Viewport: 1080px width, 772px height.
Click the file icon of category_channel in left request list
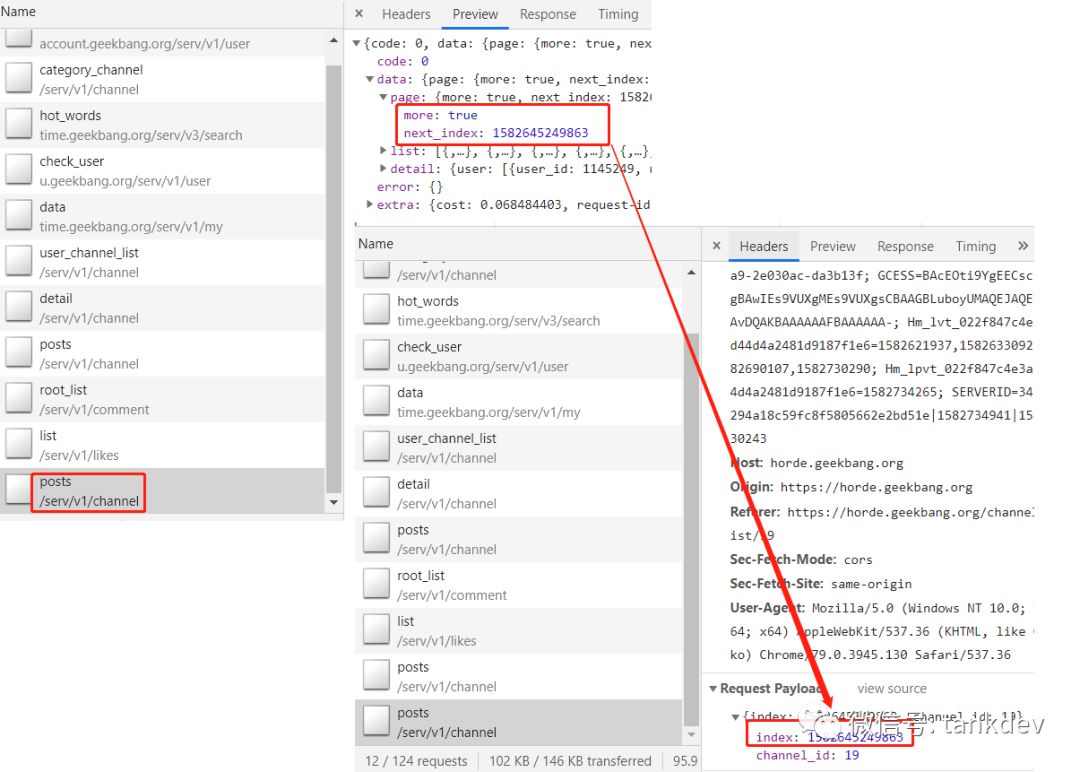pos(19,78)
